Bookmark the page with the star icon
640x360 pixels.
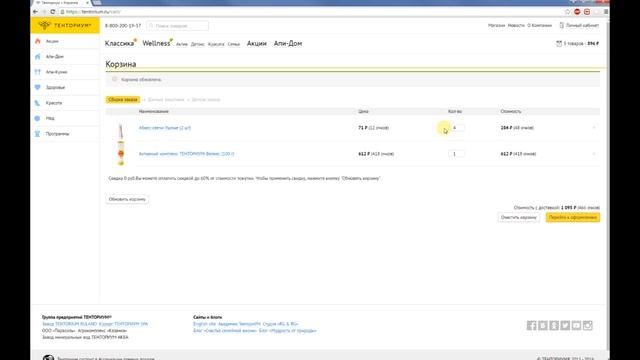(567, 12)
